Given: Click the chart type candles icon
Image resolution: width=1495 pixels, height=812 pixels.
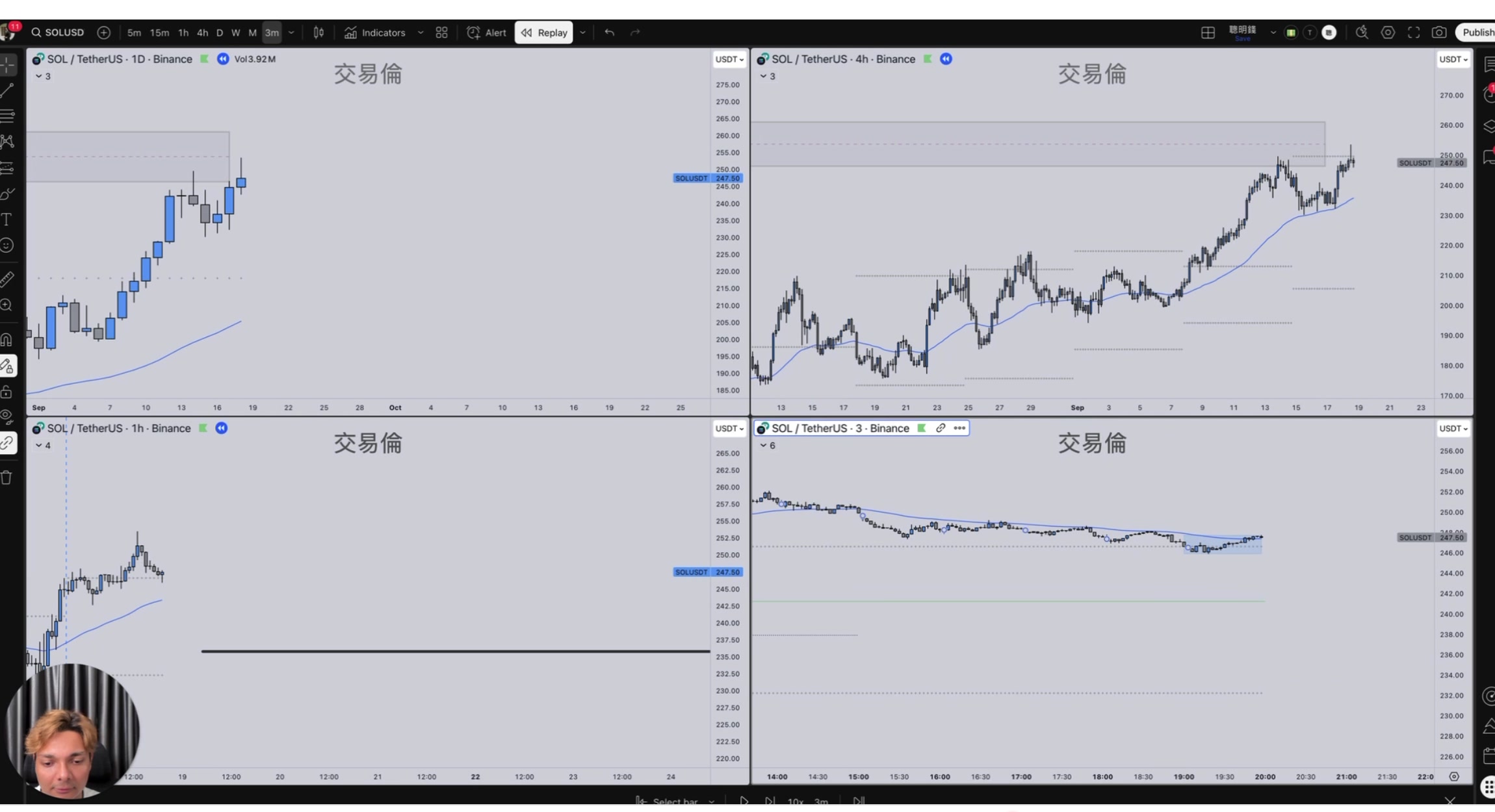Looking at the screenshot, I should tap(318, 32).
